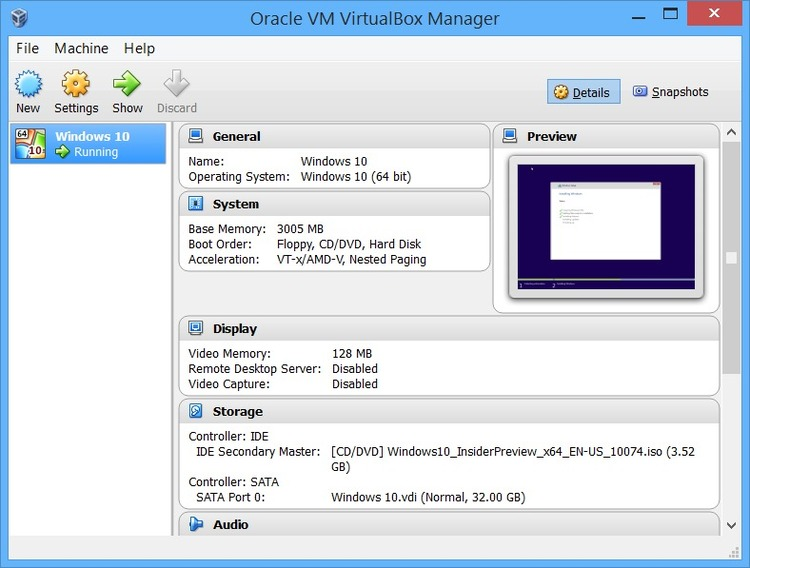Click 'VT-x/AMD-V, Nested Paging' acceleration value
This screenshot has width=787, height=579.
[351, 259]
